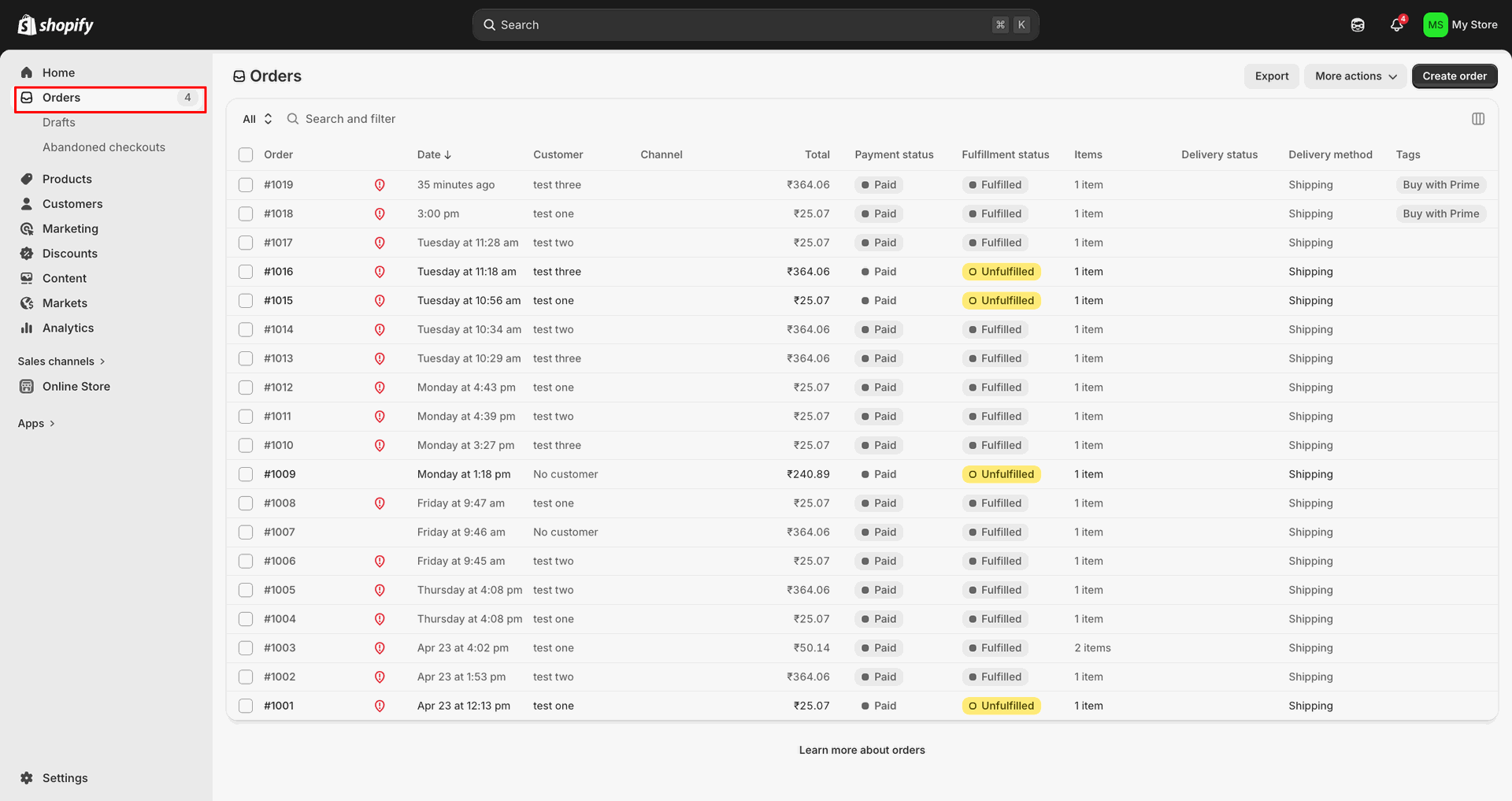The width and height of the screenshot is (1512, 801).
Task: Click the Shopify logo
Action: [55, 25]
